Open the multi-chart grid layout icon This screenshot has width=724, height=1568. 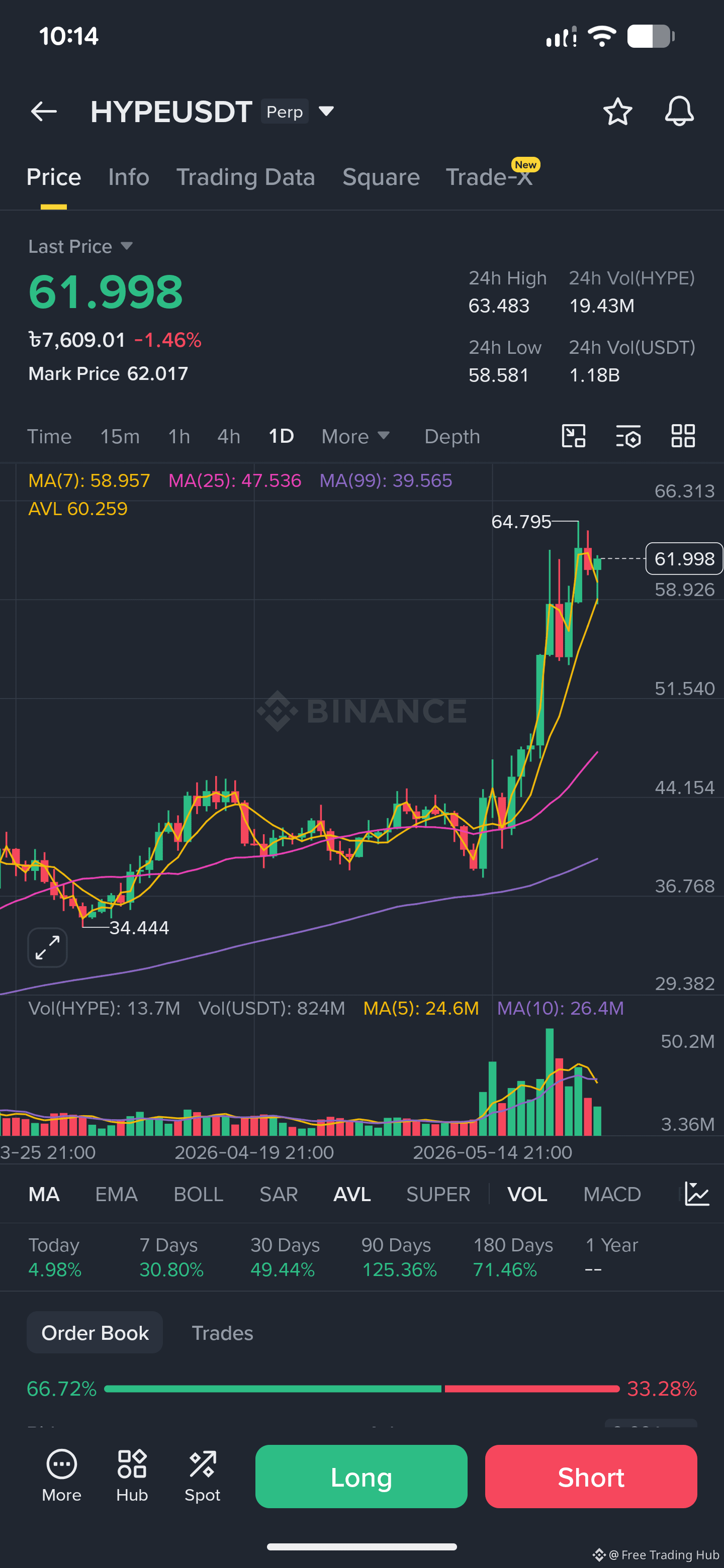(x=683, y=436)
